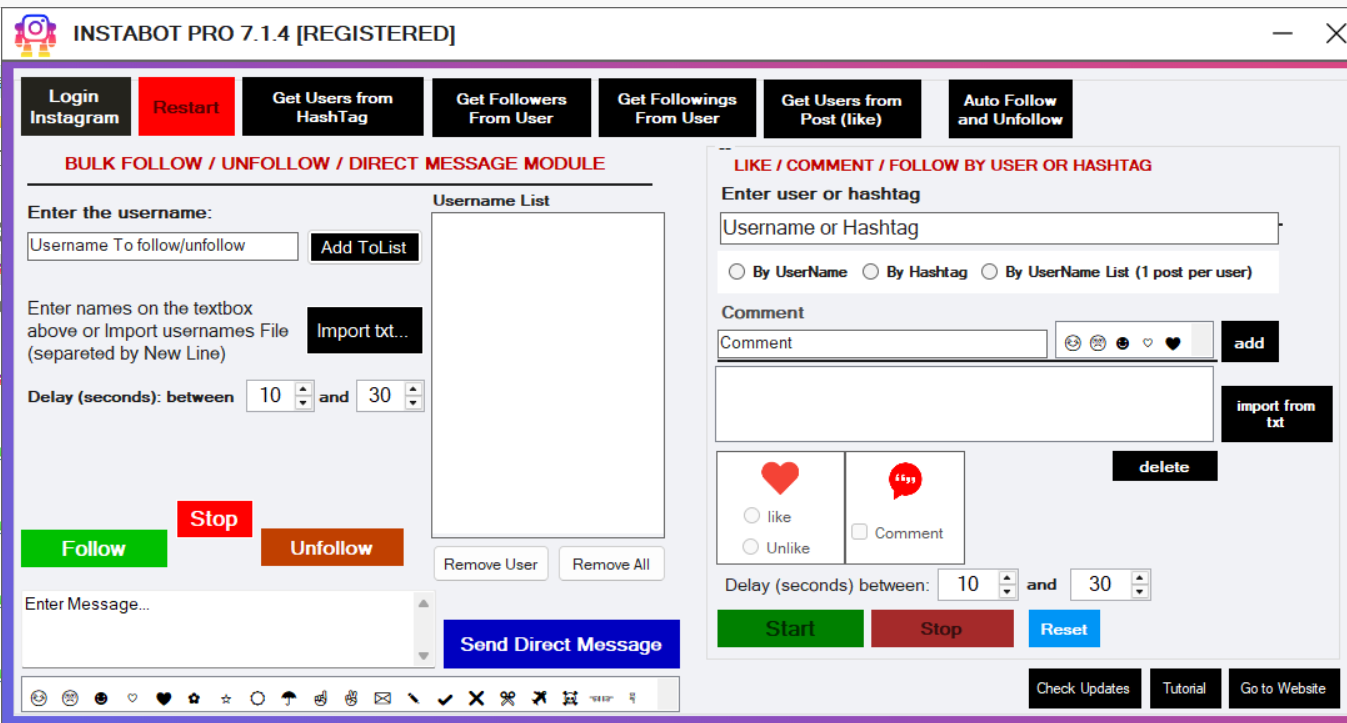Enable the Comment checkbox

pos(859,532)
